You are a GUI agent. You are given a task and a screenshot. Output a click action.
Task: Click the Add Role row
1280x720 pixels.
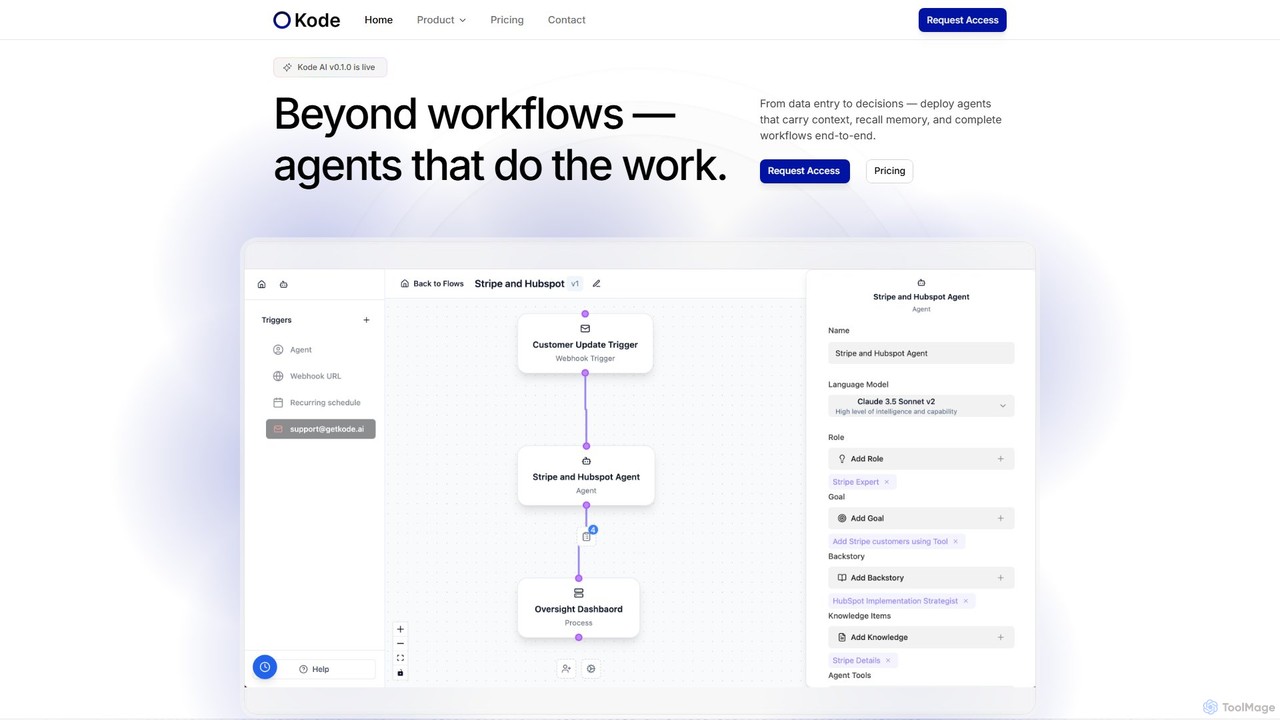(x=921, y=459)
